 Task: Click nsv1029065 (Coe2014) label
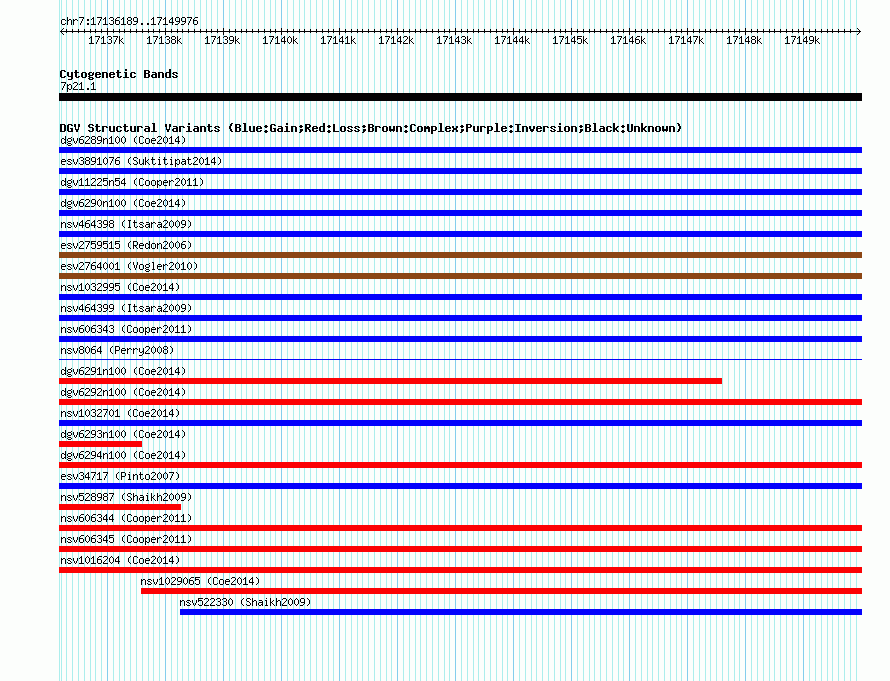200,581
